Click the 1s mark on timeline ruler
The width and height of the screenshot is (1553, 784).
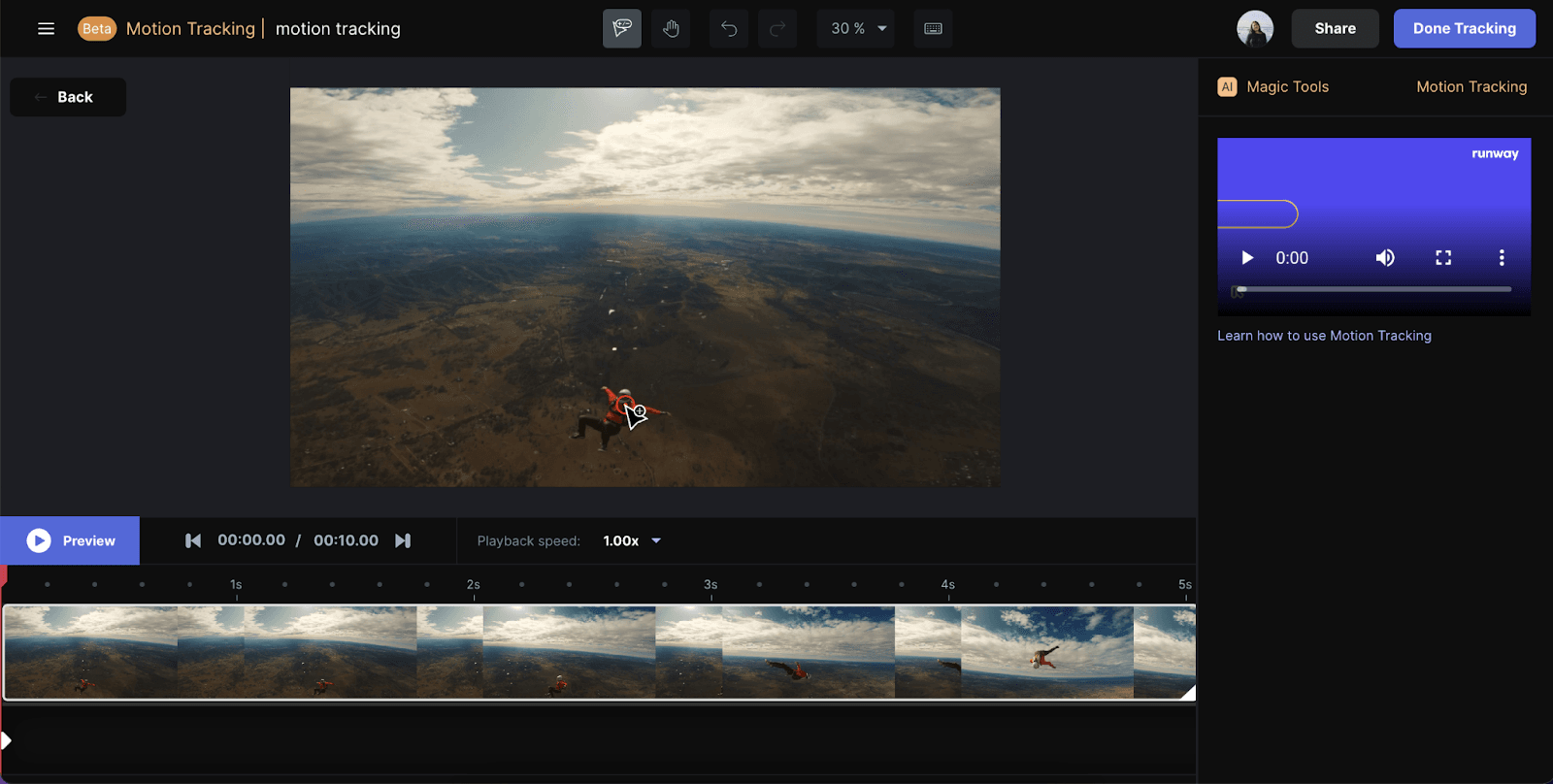[x=236, y=585]
